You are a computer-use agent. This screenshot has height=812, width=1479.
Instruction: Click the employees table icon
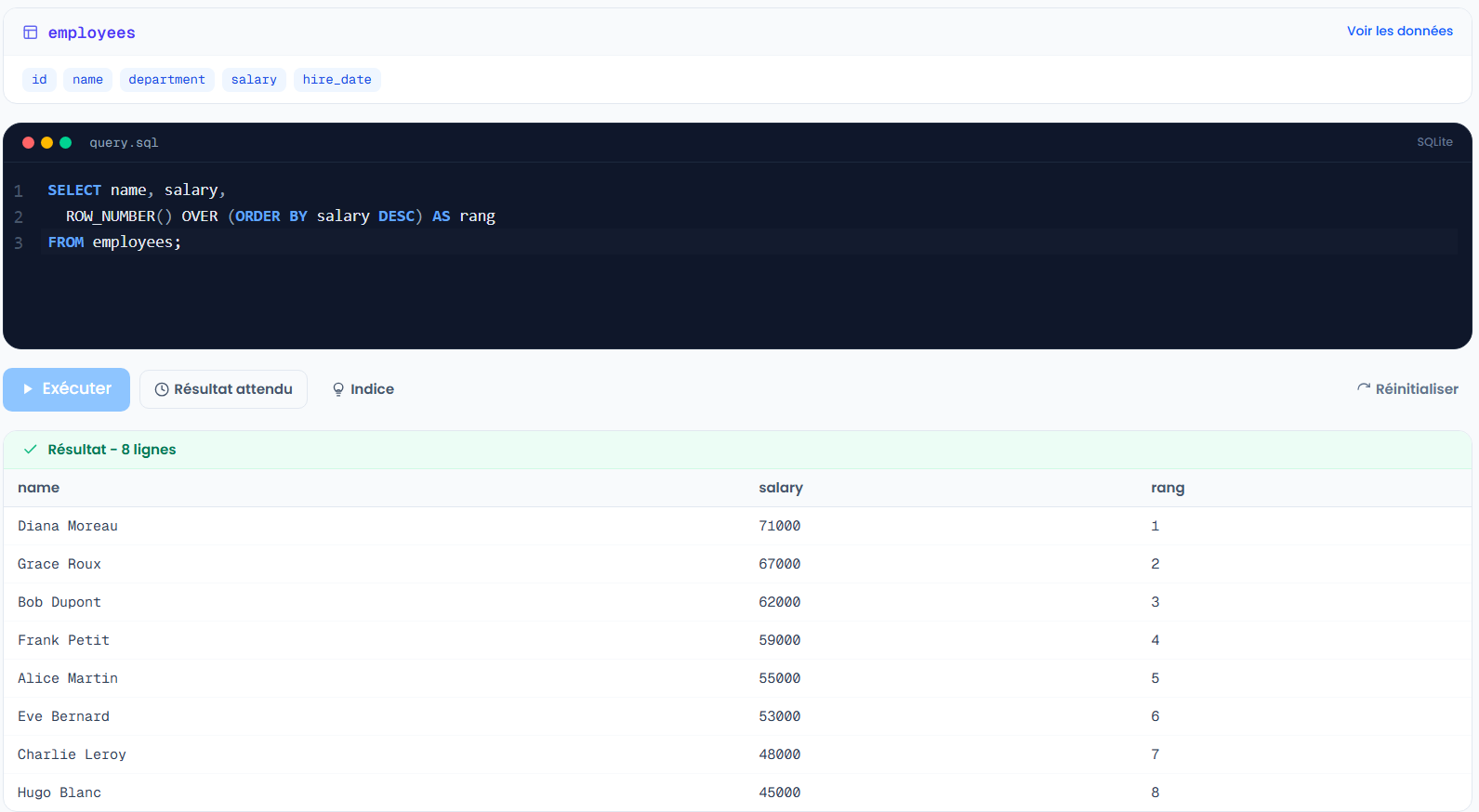coord(31,33)
